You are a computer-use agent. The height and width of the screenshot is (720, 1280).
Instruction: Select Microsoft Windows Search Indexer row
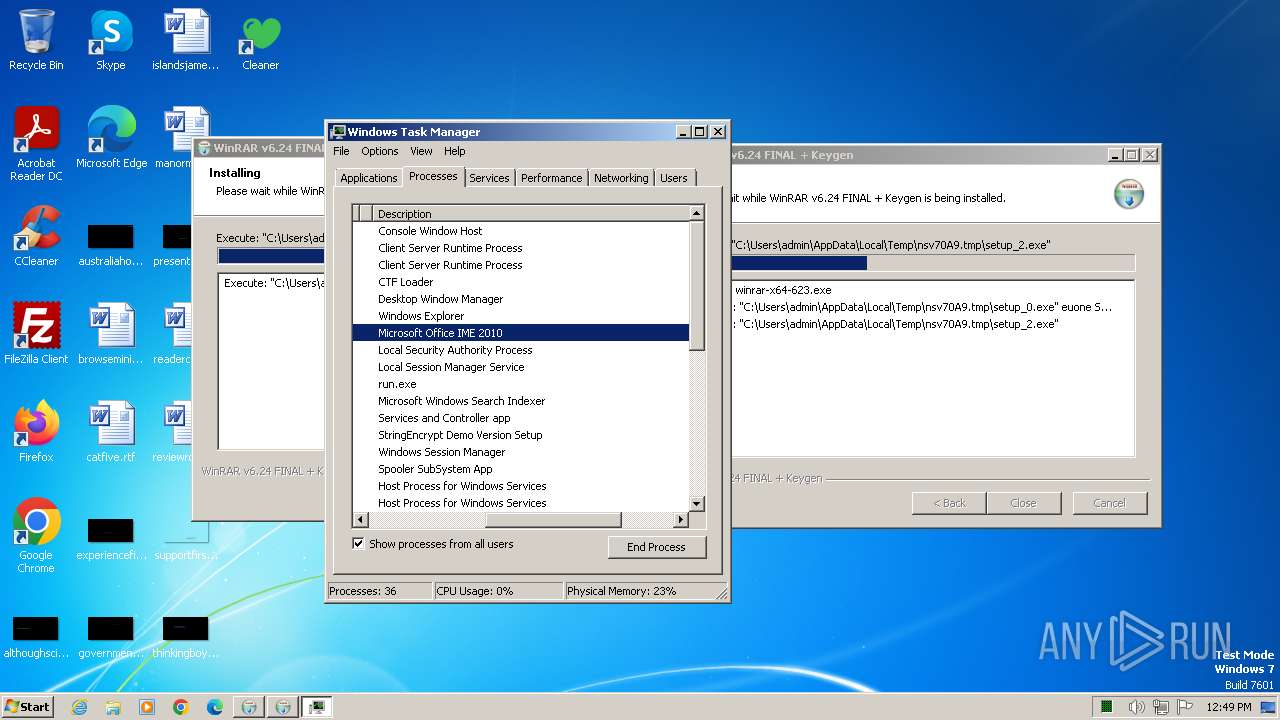tap(521, 401)
